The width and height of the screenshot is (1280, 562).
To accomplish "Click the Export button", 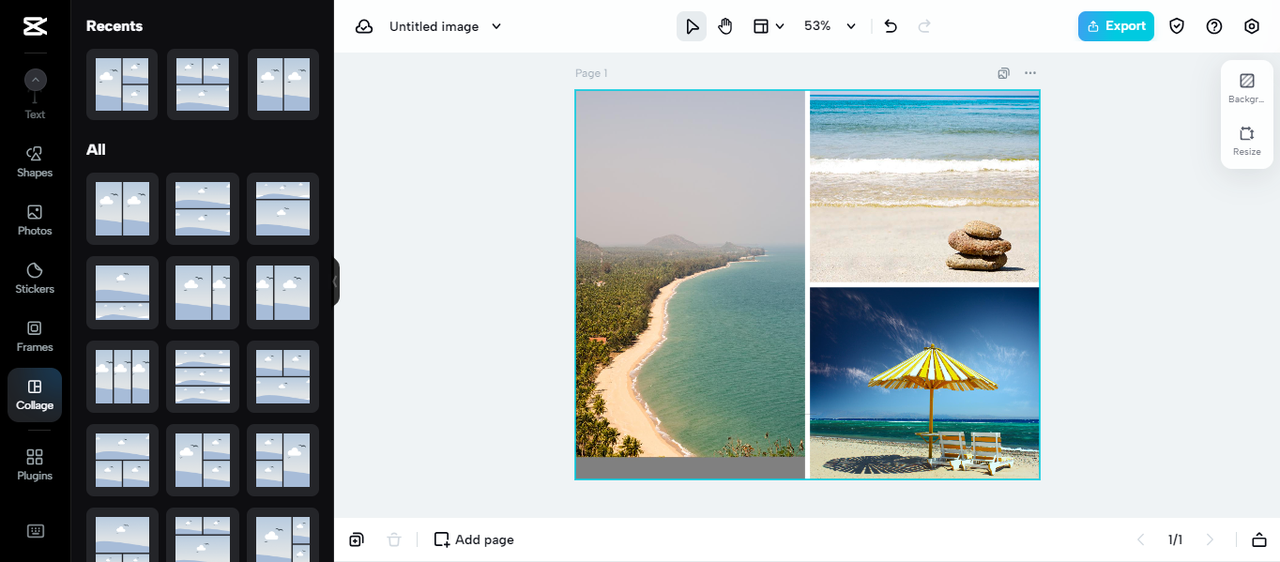I will 1116,26.
